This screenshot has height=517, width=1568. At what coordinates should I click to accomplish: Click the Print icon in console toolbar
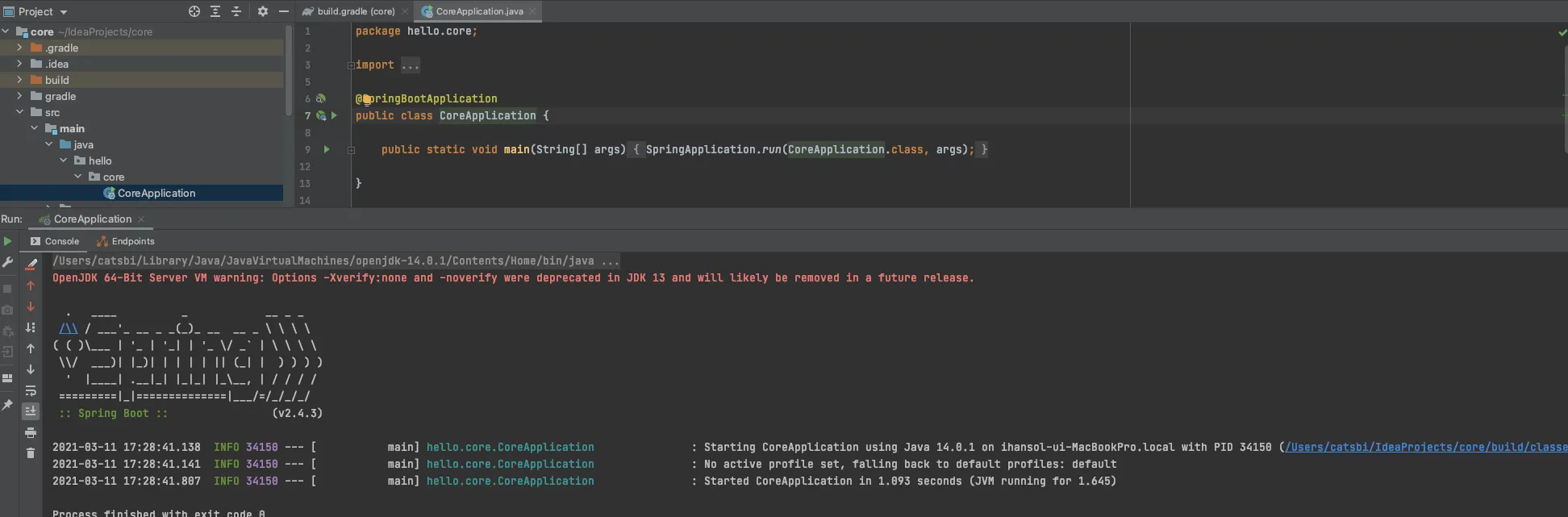(31, 433)
